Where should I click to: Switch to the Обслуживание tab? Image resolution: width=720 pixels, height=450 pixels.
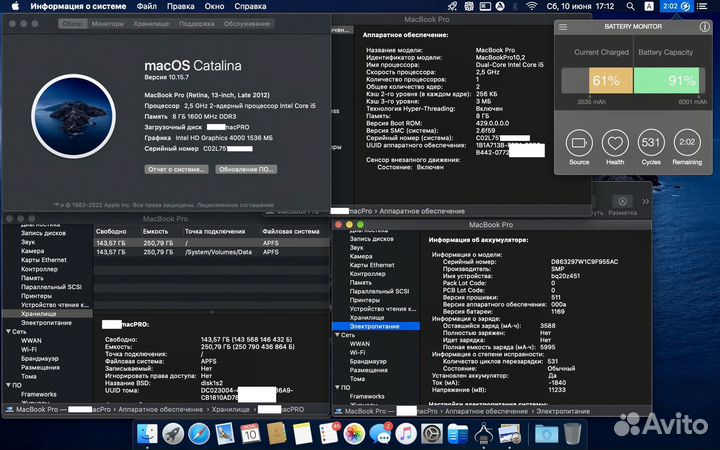(x=247, y=24)
